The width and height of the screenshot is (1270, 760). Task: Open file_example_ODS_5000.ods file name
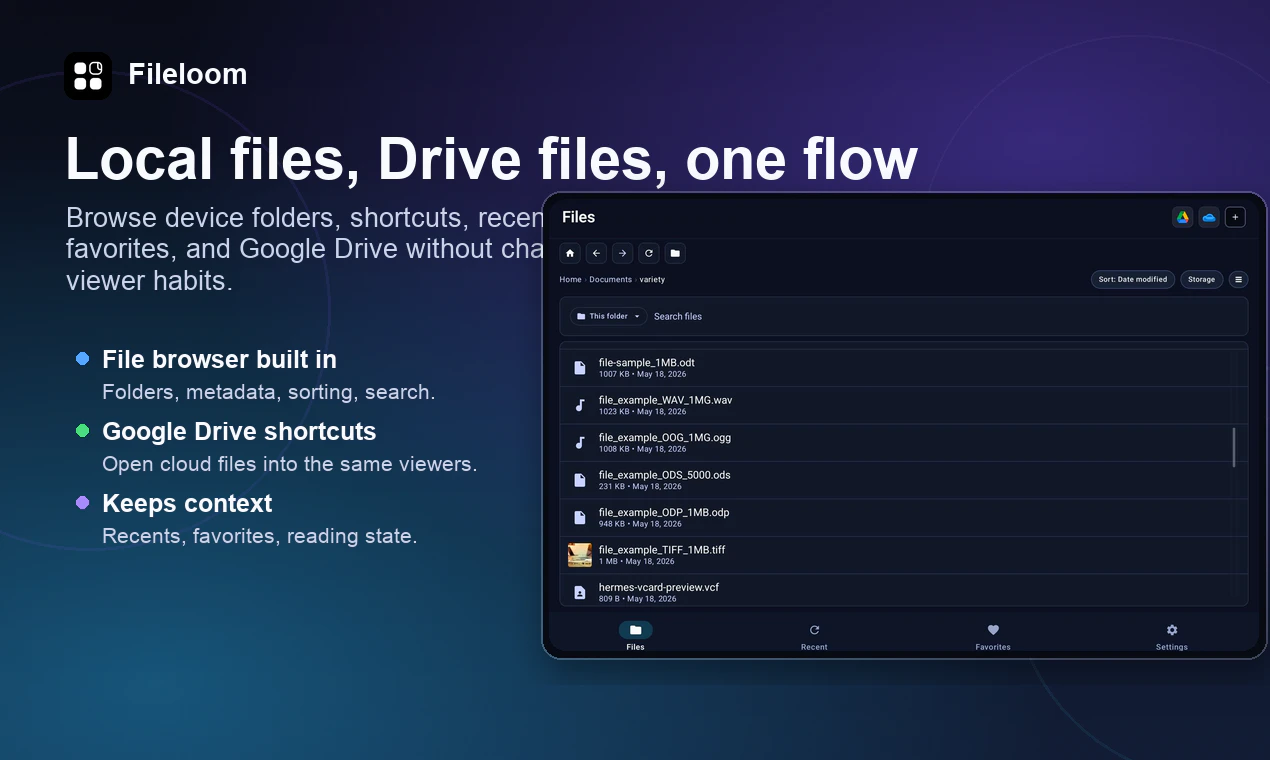[x=664, y=475]
